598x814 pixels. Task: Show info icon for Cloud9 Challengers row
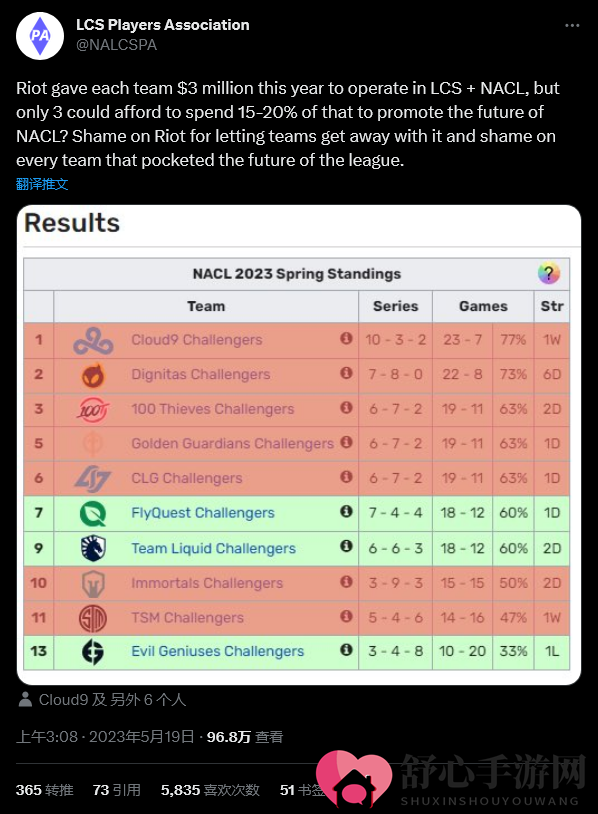(346, 338)
